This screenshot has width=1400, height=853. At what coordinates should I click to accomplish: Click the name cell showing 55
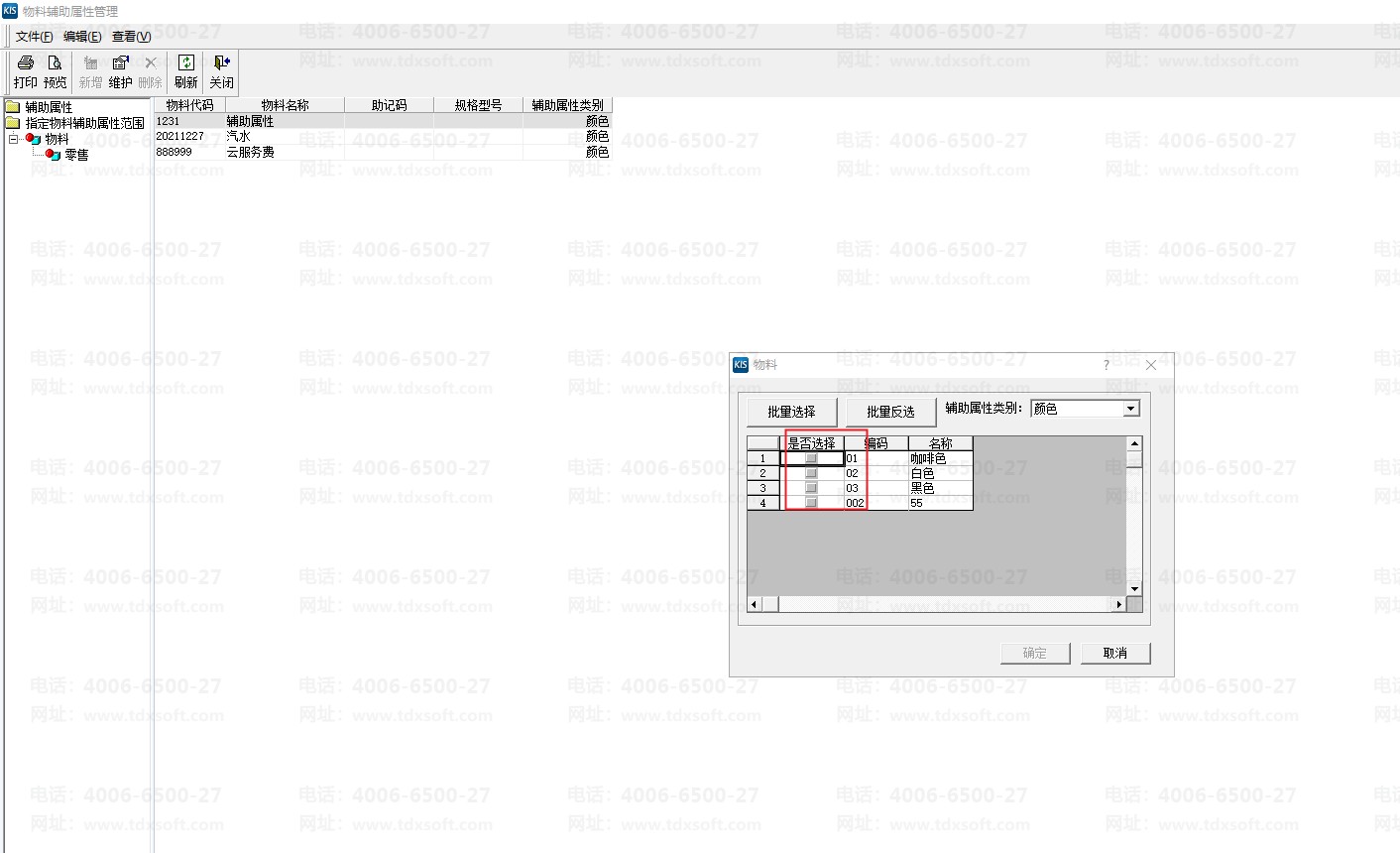tap(941, 503)
